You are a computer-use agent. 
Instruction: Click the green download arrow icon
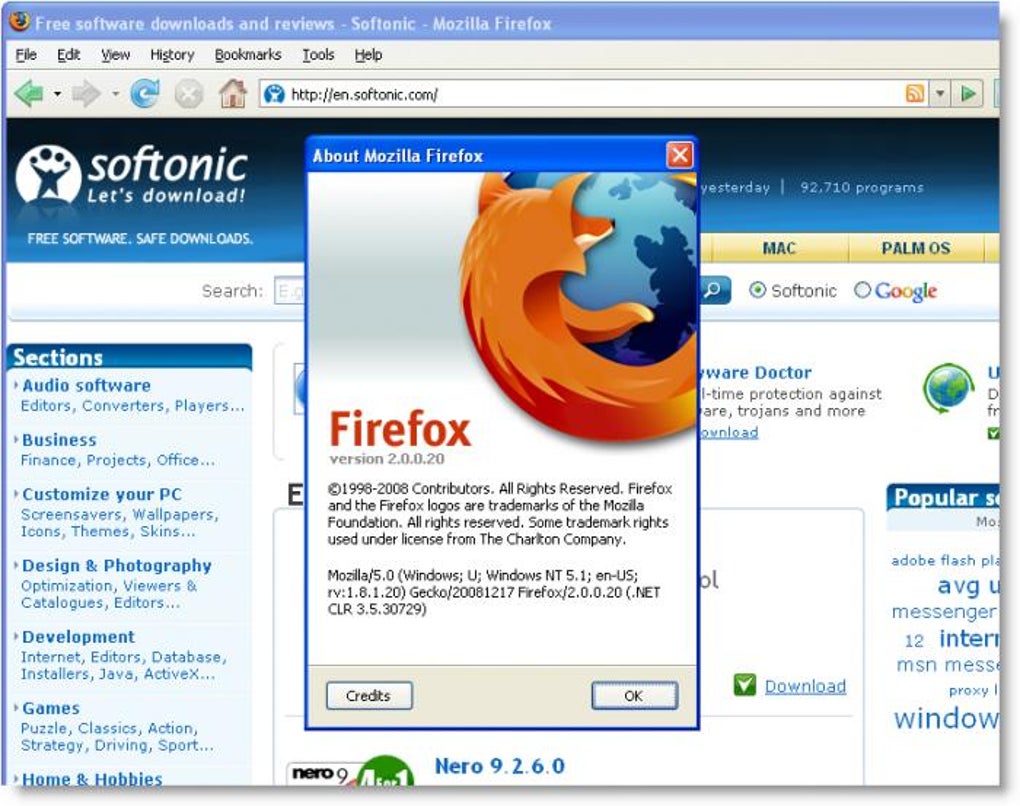pyautogui.click(x=745, y=685)
